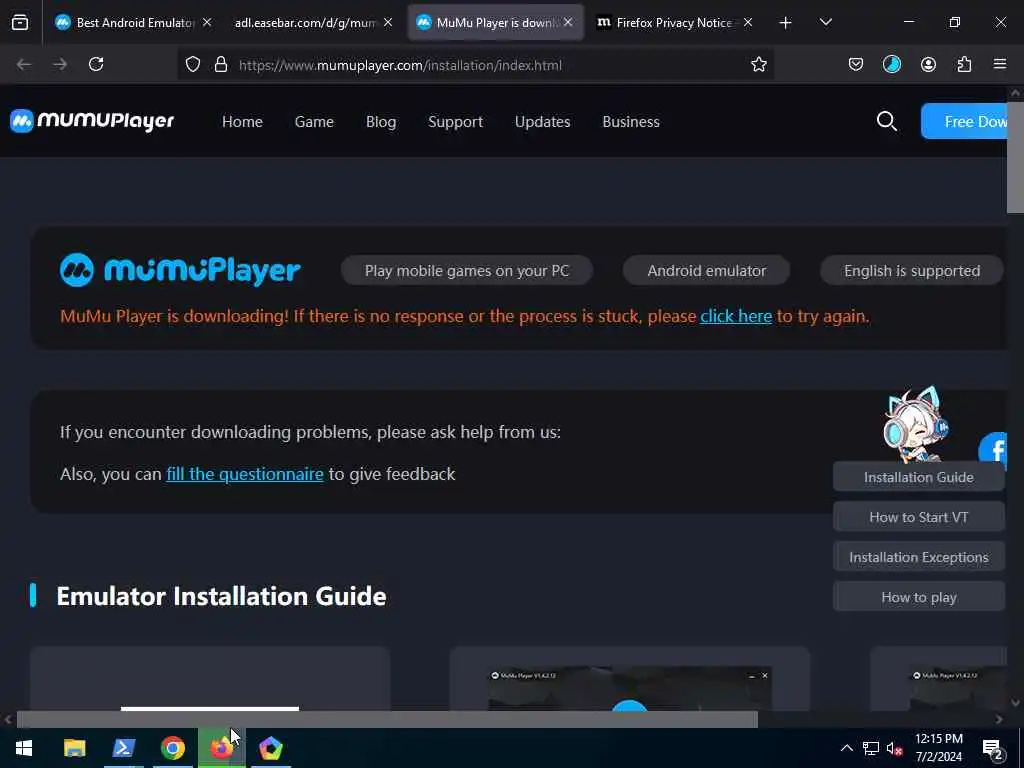
Task: Jump to Installation Guide section
Action: [x=918, y=477]
